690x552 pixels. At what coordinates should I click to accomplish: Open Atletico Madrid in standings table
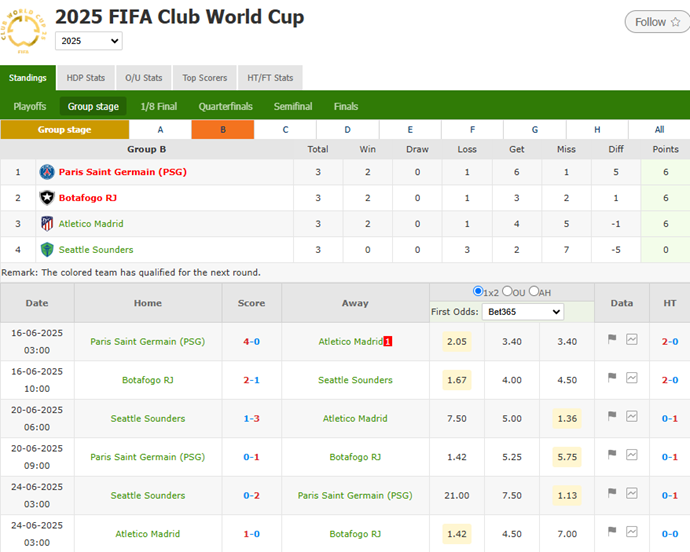pos(91,224)
